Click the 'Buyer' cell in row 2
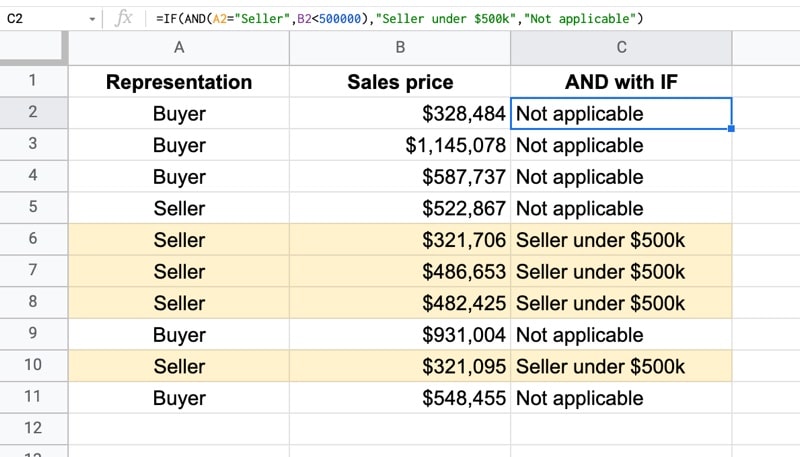 point(179,113)
